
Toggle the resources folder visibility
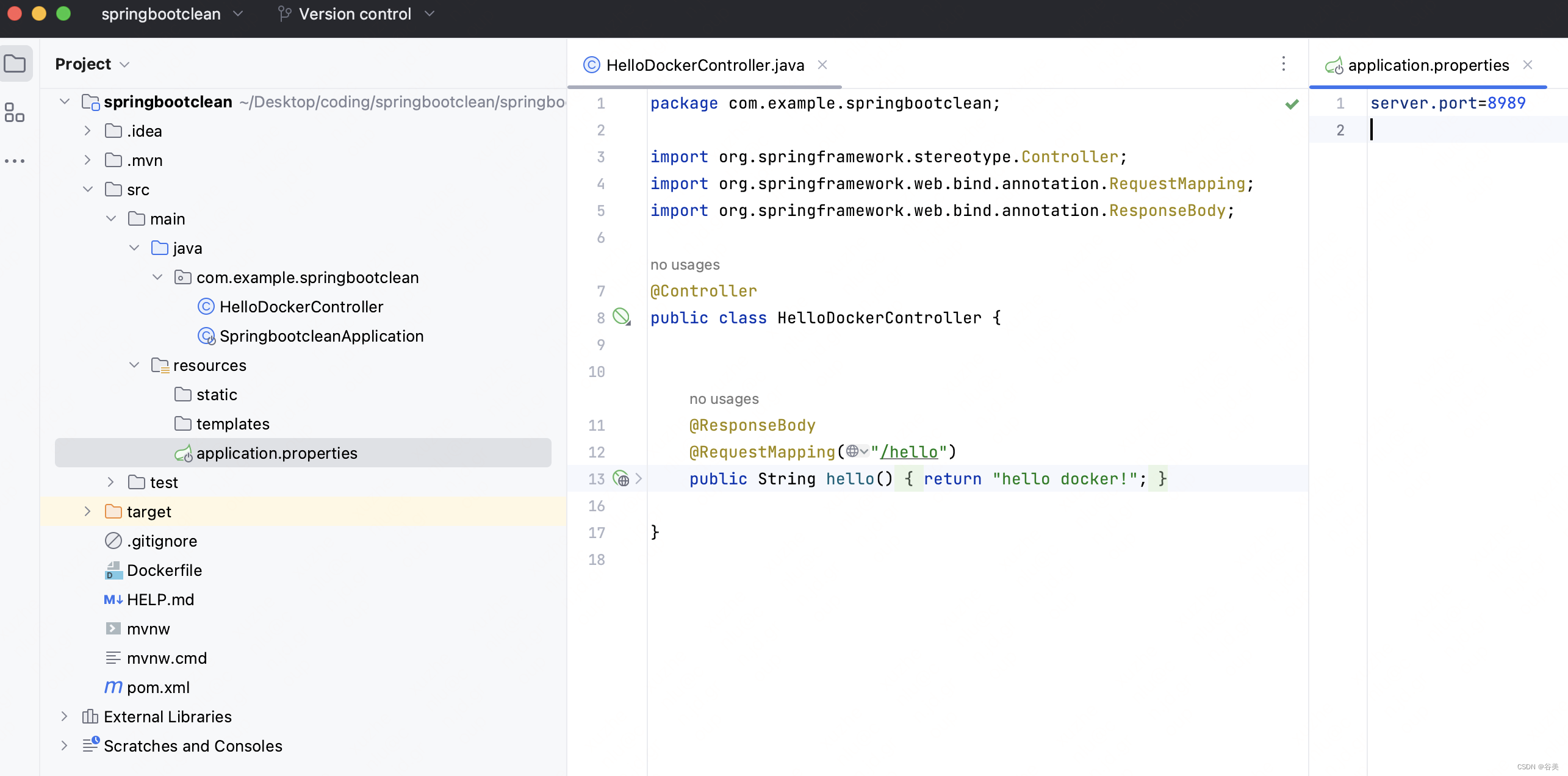pyautogui.click(x=135, y=365)
